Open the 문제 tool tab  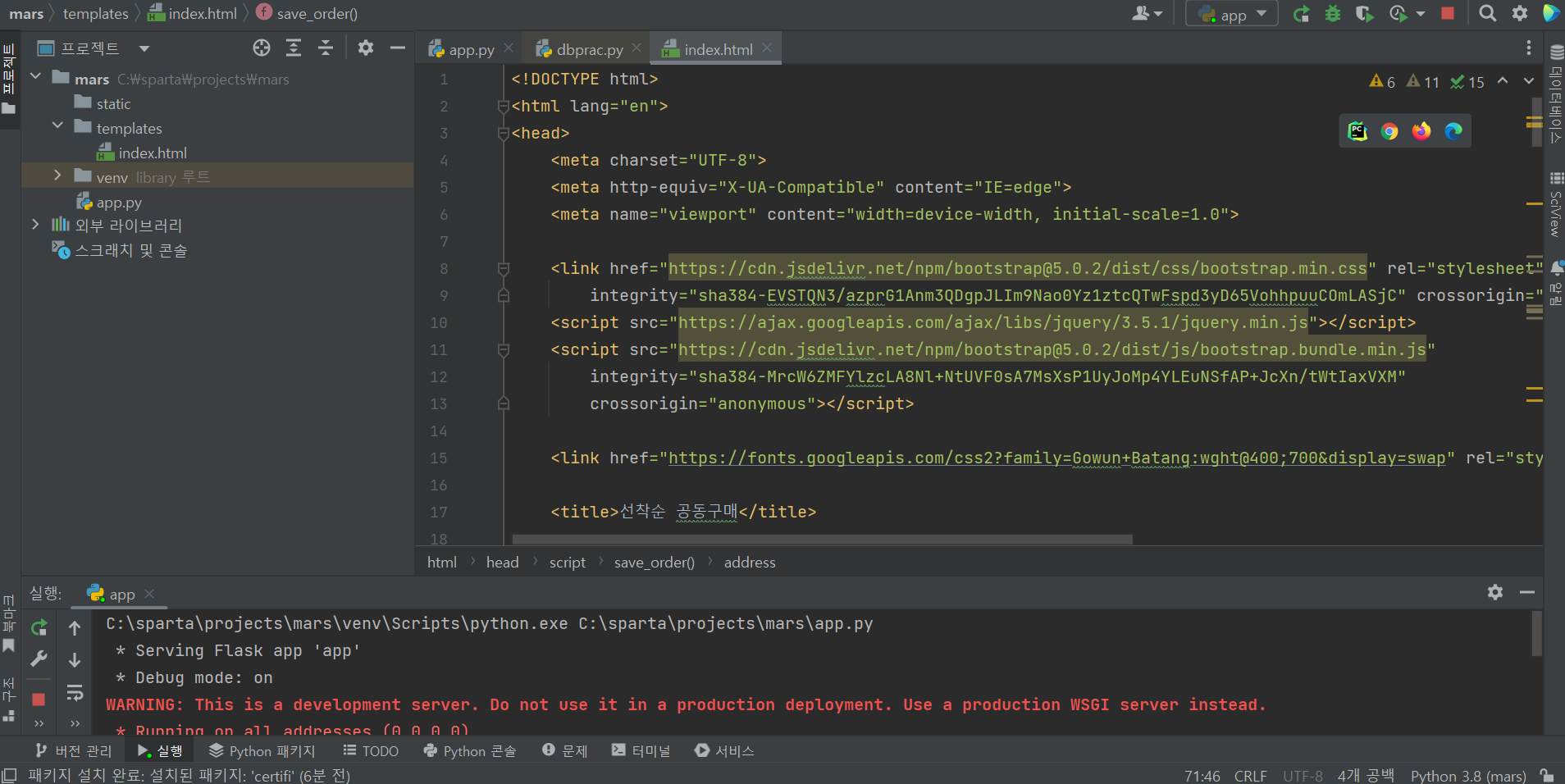coord(565,750)
